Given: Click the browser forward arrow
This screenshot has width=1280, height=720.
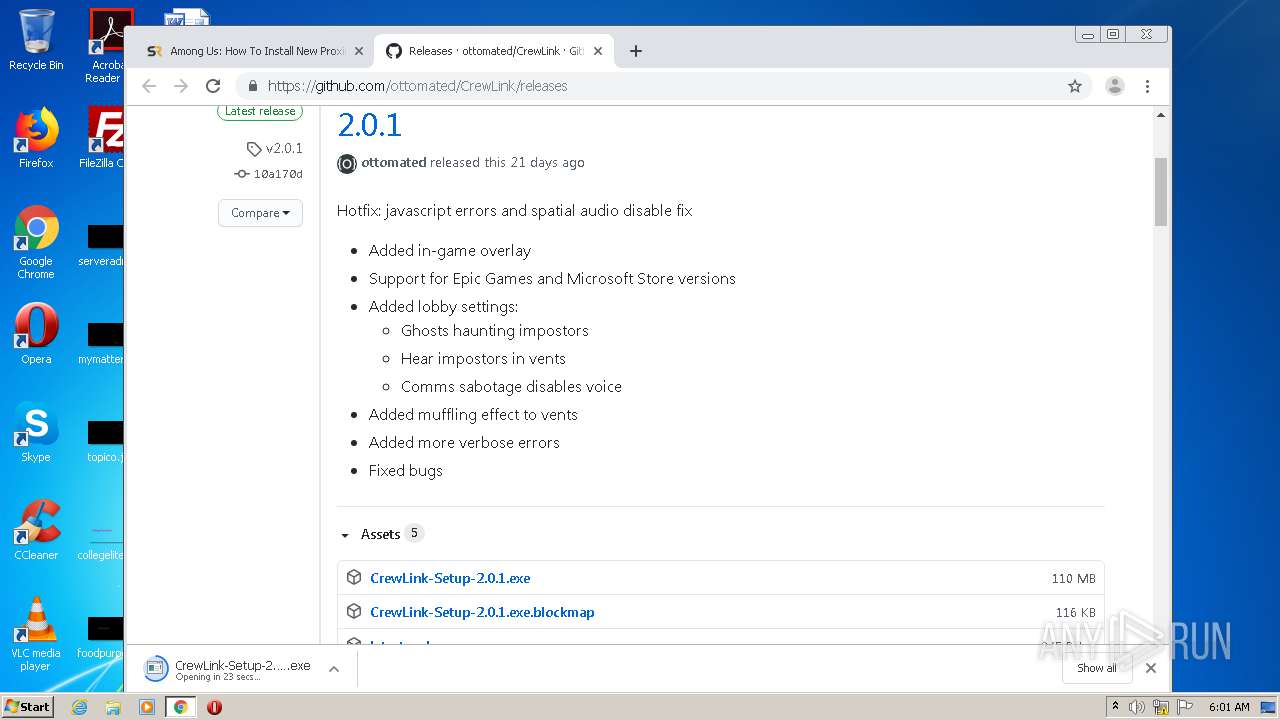Looking at the screenshot, I should coord(181,86).
